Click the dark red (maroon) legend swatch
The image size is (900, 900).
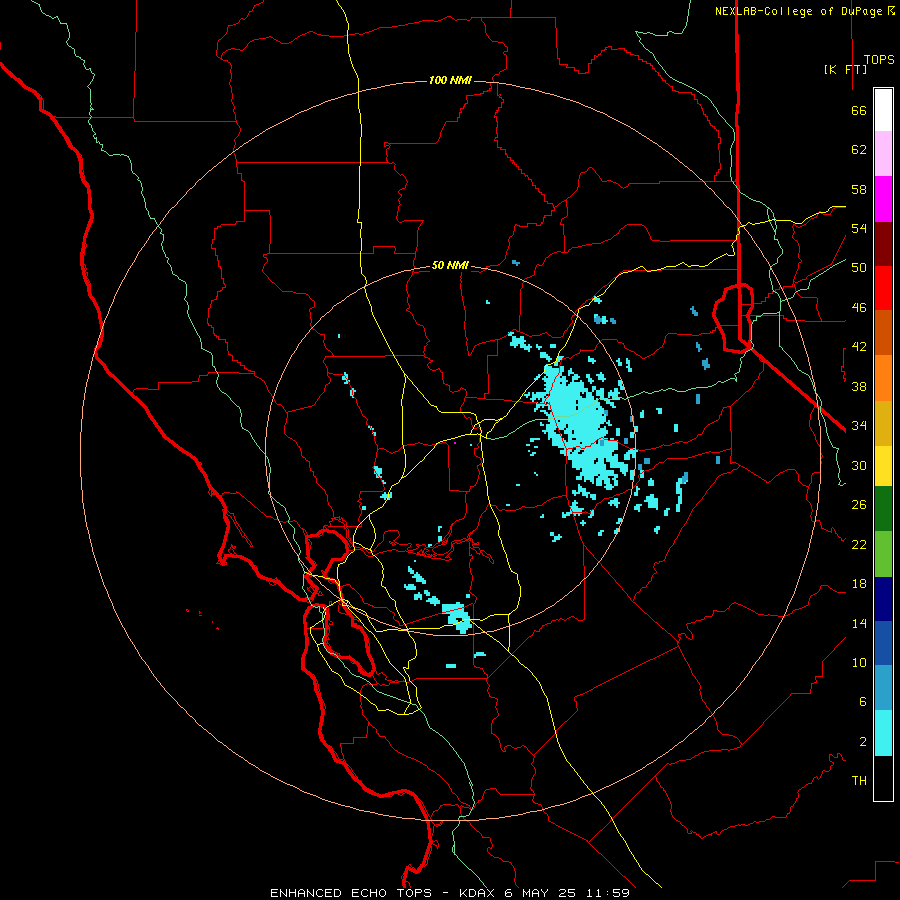pyautogui.click(x=883, y=244)
